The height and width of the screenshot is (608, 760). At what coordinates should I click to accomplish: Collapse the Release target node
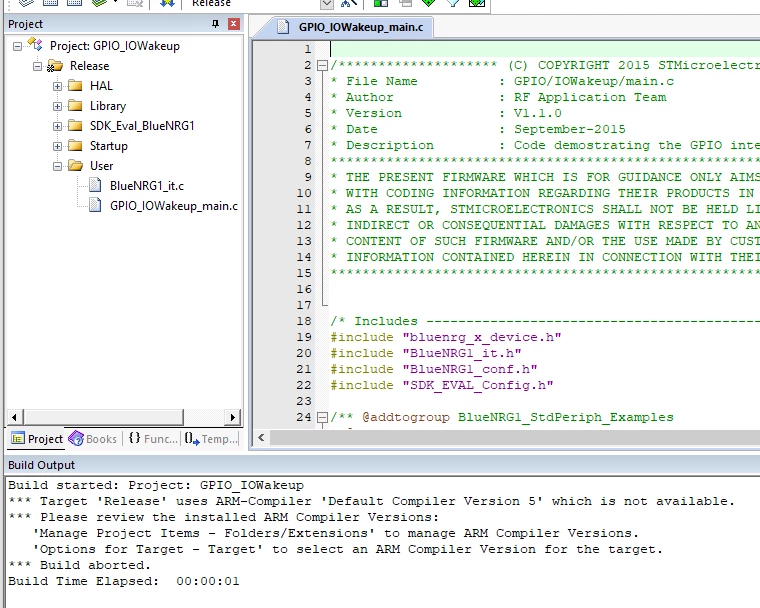coord(37,66)
